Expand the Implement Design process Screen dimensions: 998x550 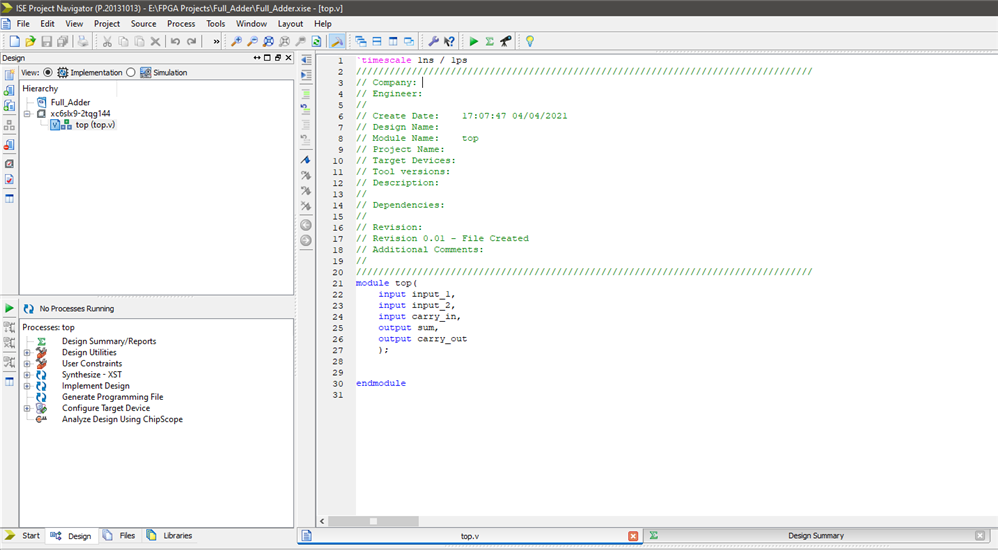[x=27, y=386]
